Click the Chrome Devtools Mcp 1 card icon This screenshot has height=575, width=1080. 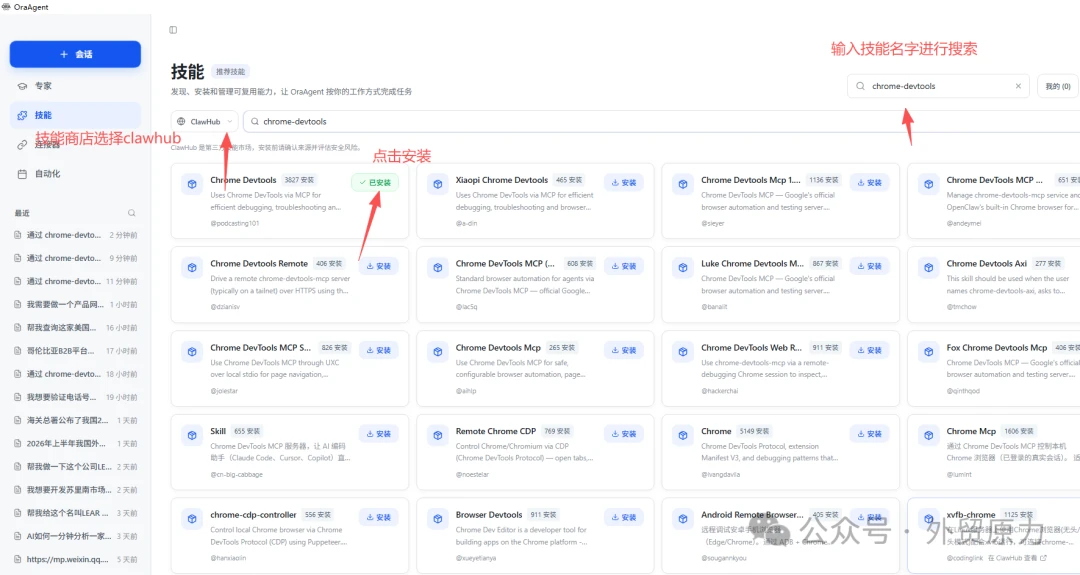point(683,184)
